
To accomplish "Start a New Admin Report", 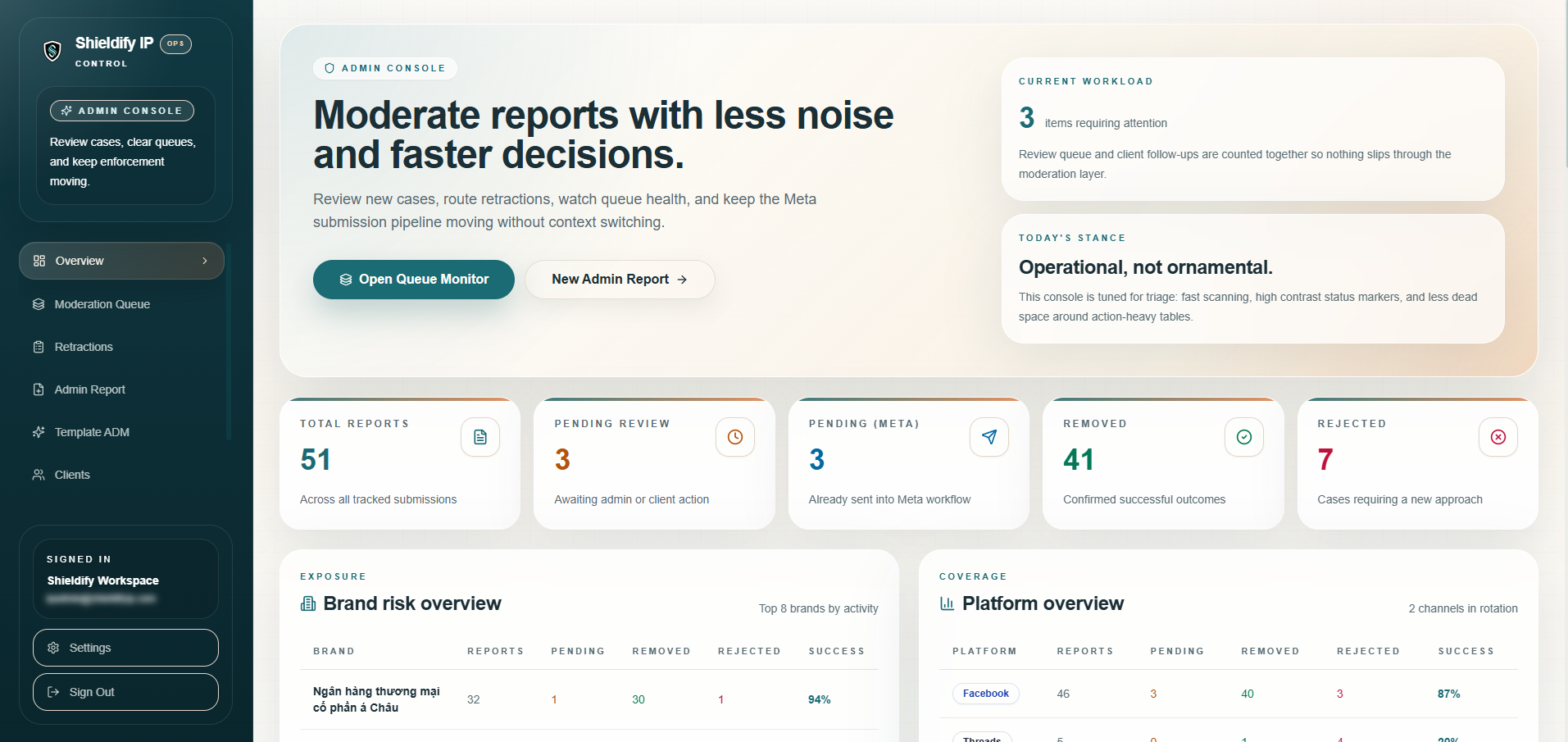I will point(620,279).
